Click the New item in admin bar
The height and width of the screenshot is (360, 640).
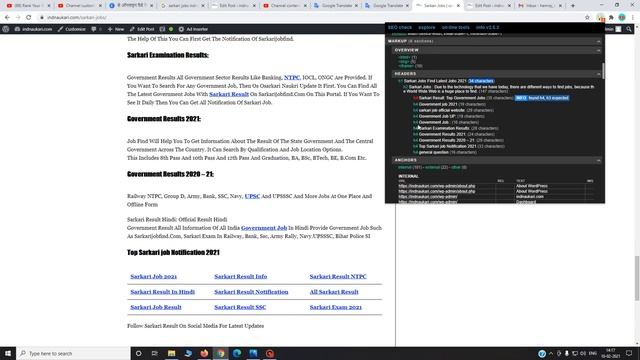point(116,29)
